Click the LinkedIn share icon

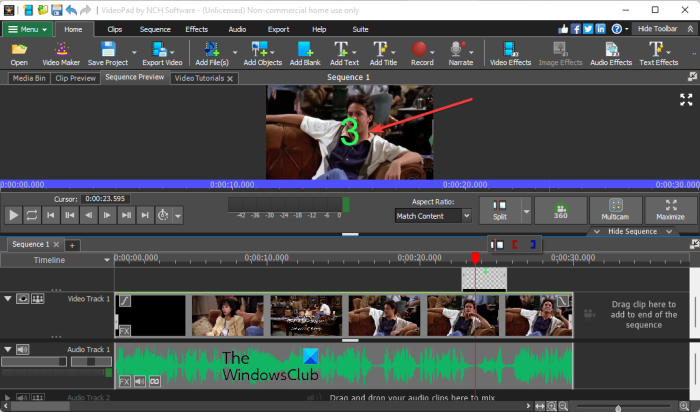600,29
